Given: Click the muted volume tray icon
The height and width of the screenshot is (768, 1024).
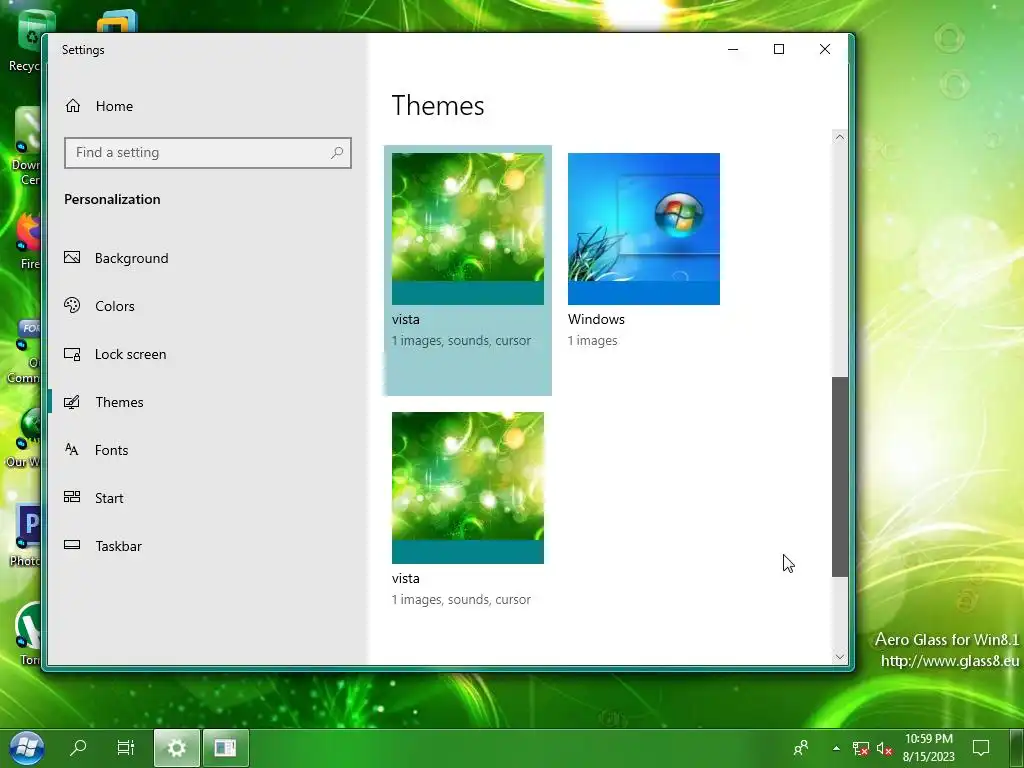Looking at the screenshot, I should tap(884, 748).
